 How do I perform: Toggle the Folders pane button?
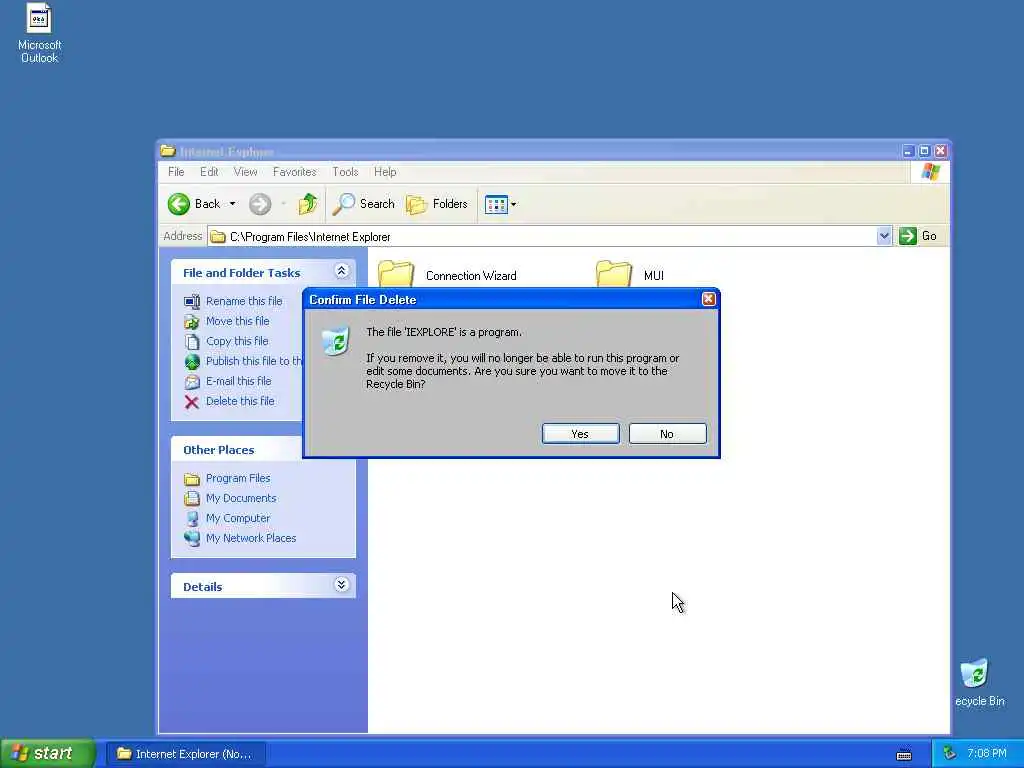tap(436, 204)
